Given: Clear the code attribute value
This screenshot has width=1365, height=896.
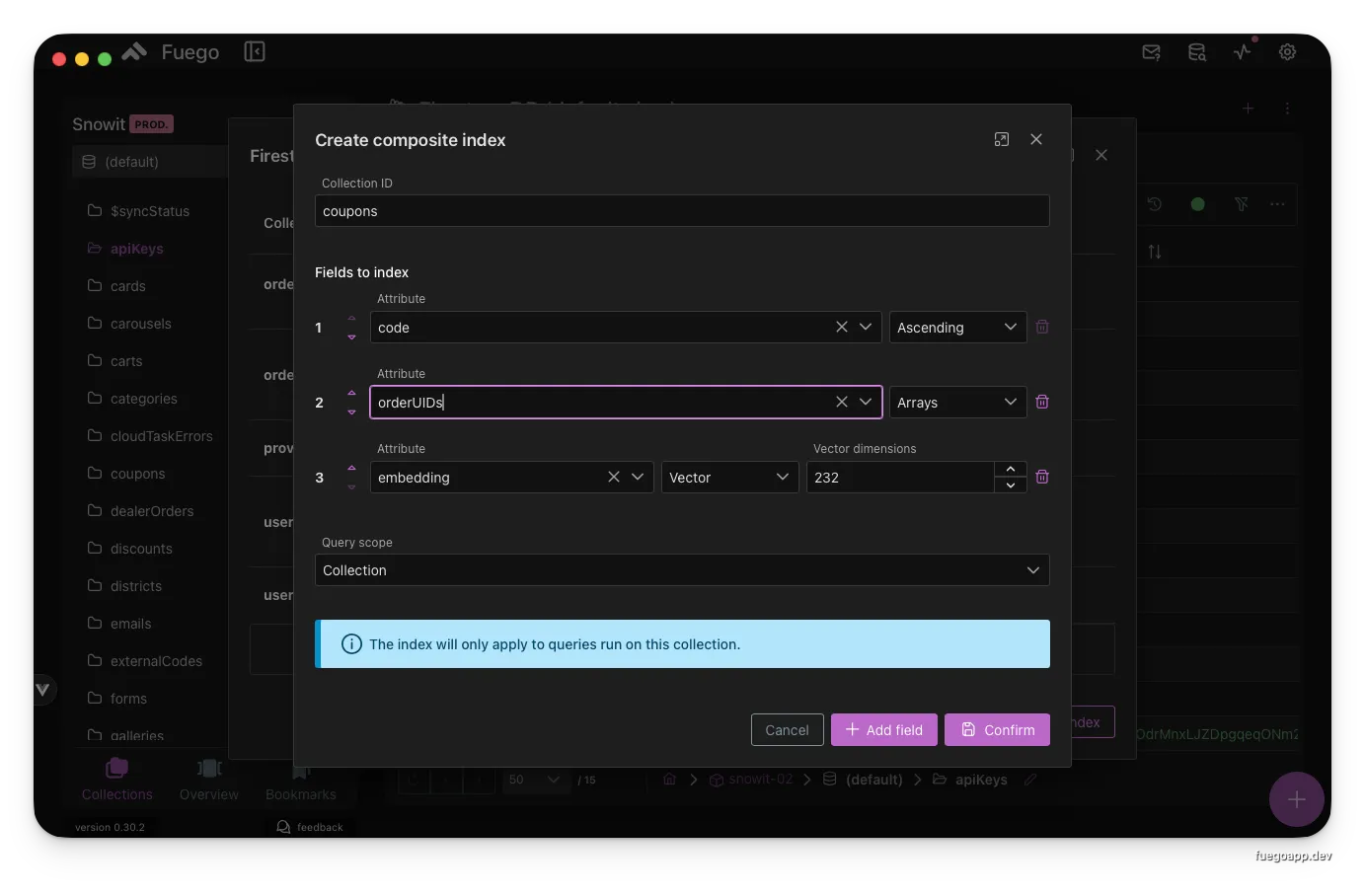Looking at the screenshot, I should point(841,327).
